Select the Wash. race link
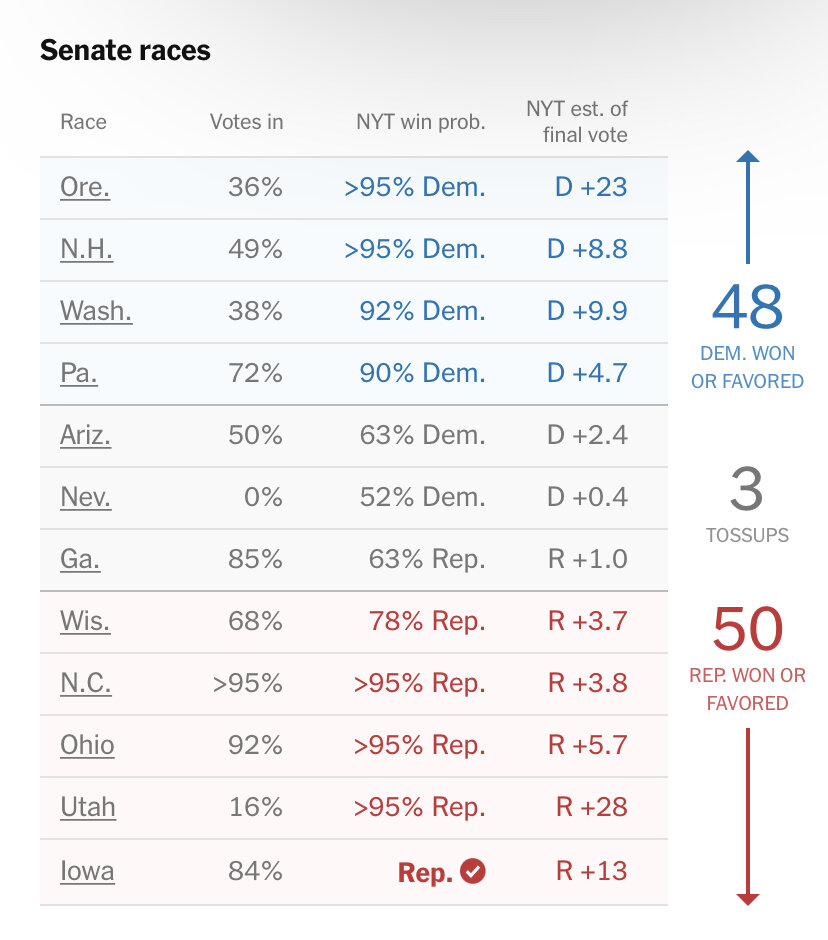 (96, 311)
